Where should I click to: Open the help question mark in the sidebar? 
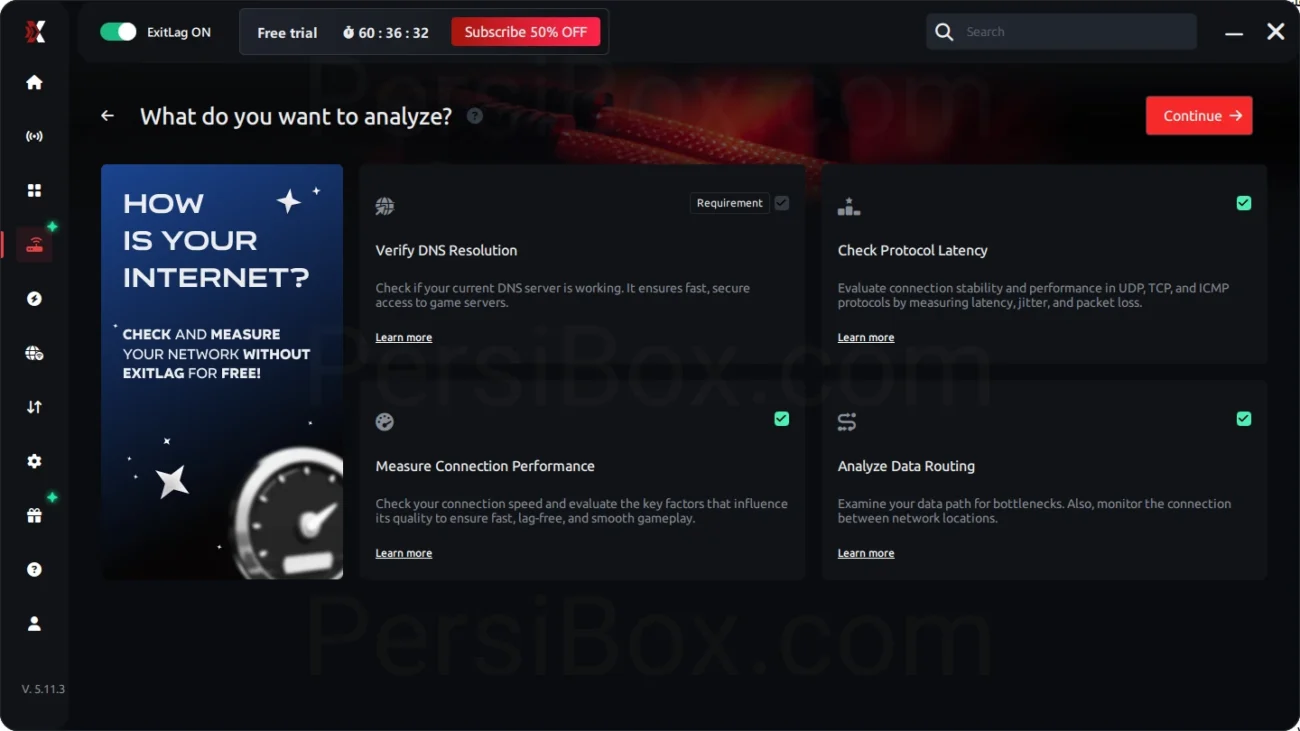34,569
